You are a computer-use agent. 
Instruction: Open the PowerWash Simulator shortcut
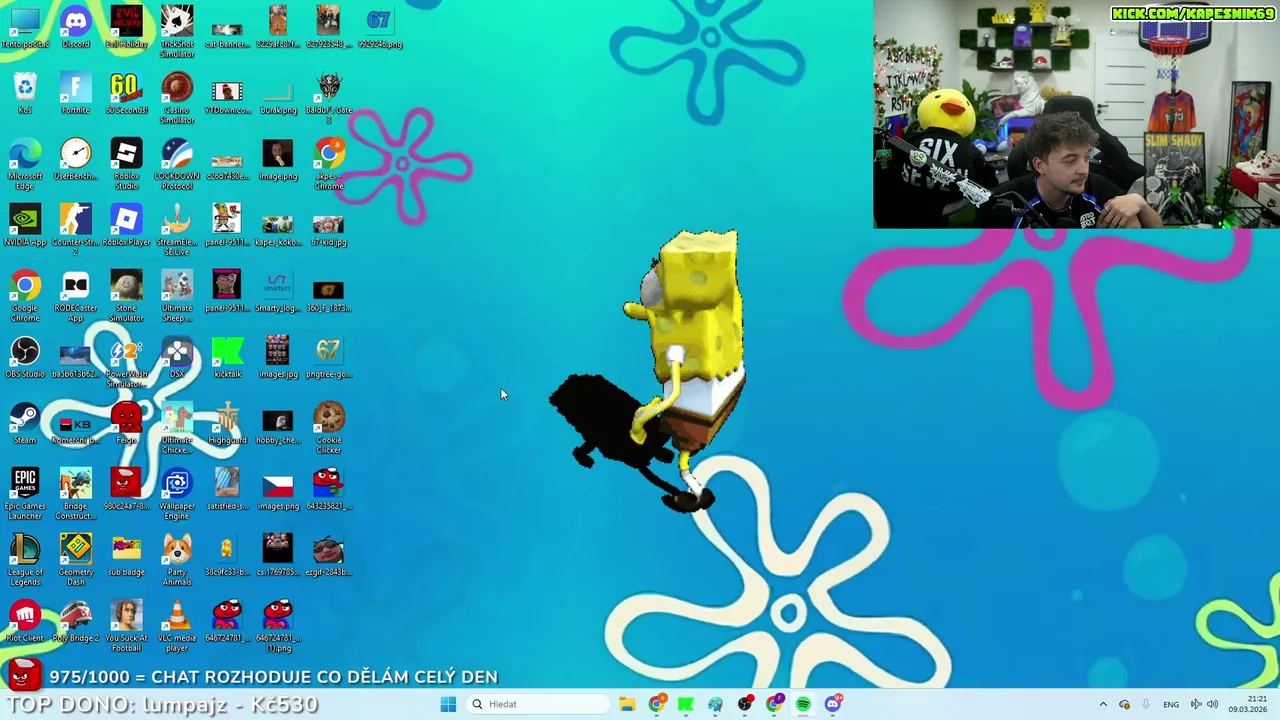point(126,362)
